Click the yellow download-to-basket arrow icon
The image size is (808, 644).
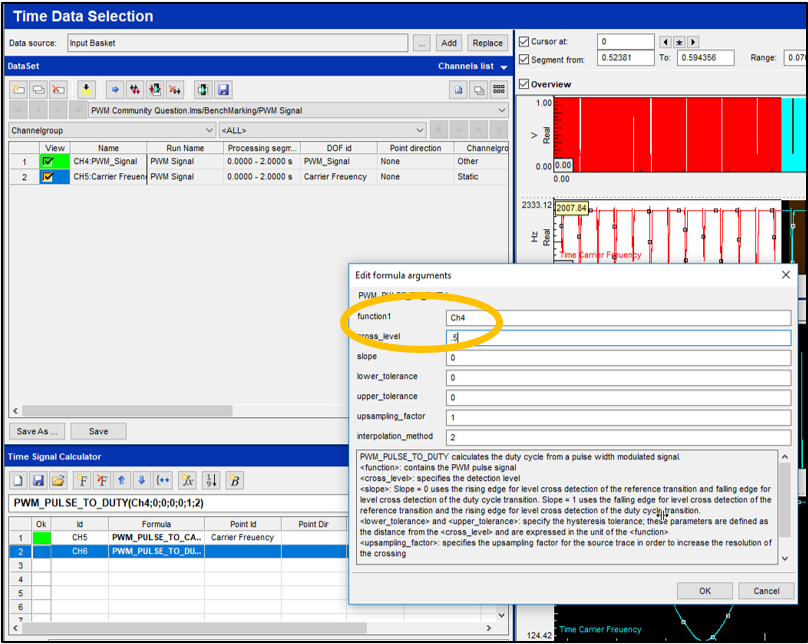coord(87,90)
